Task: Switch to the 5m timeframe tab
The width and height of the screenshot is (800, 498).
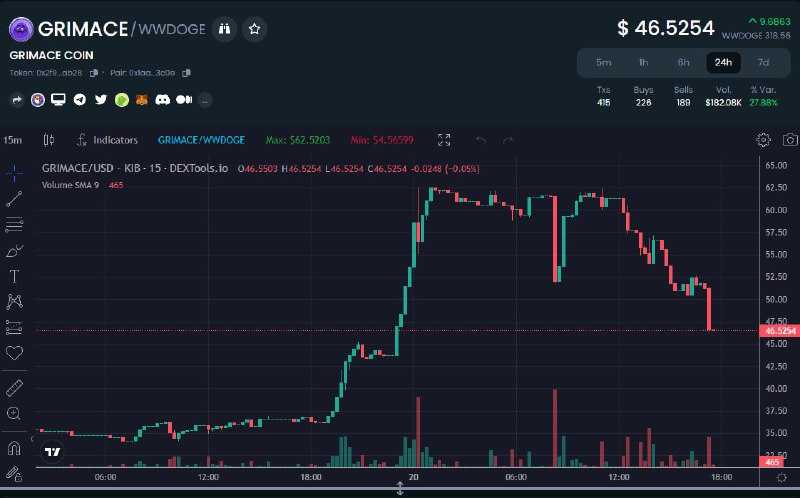Action: click(x=603, y=62)
